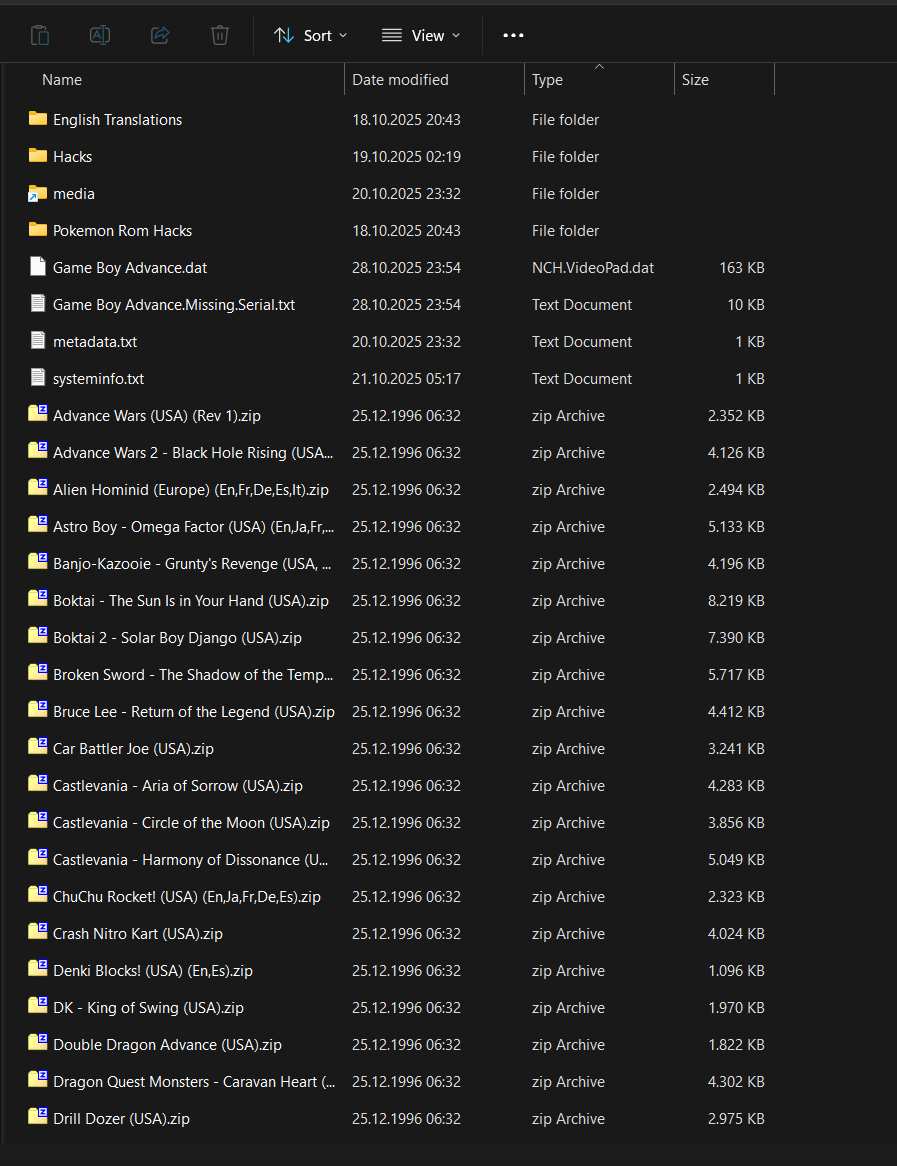
Task: Open the See more ellipsis menu
Action: tap(513, 35)
